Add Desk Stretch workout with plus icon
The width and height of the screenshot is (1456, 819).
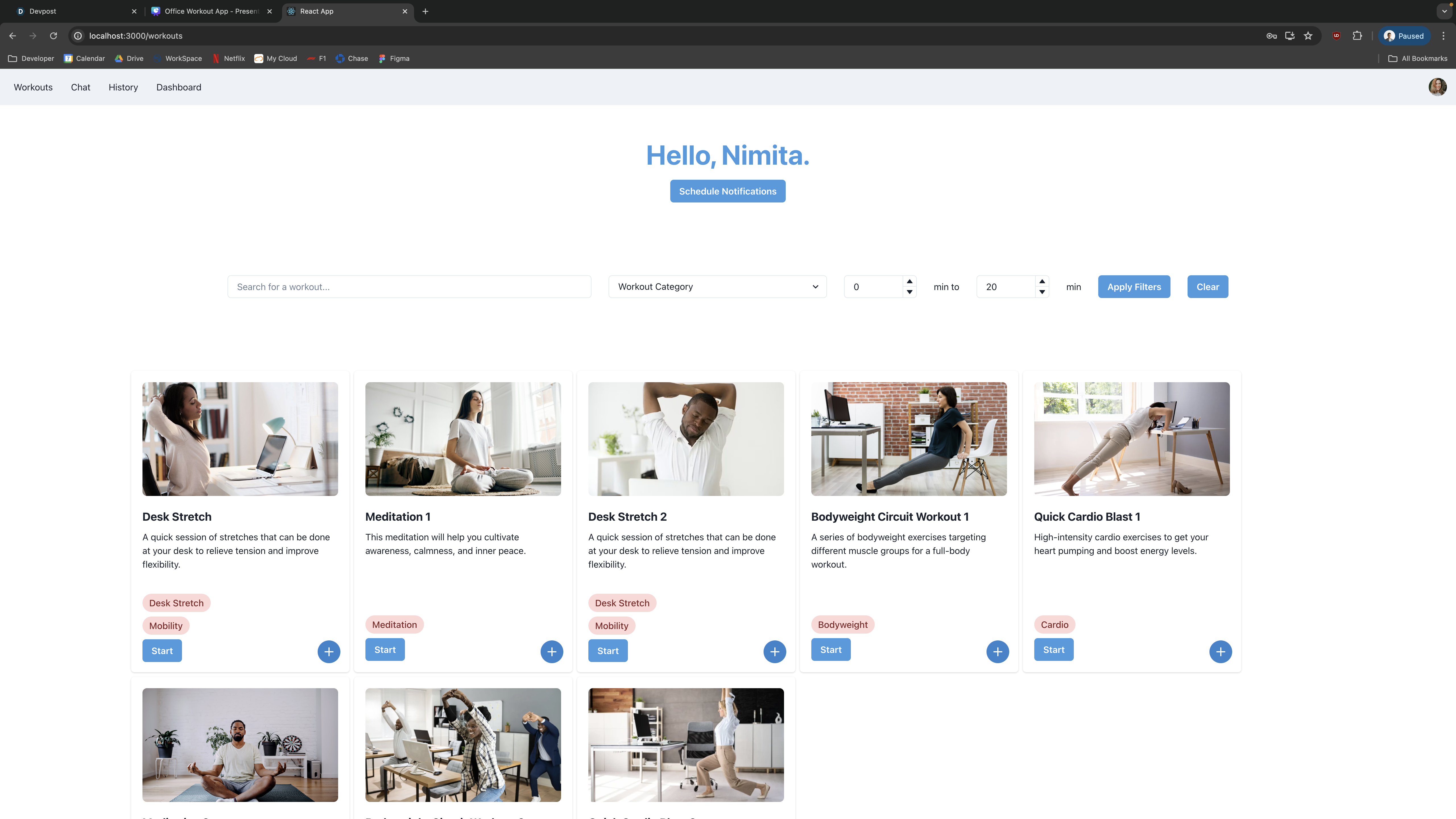tap(328, 651)
